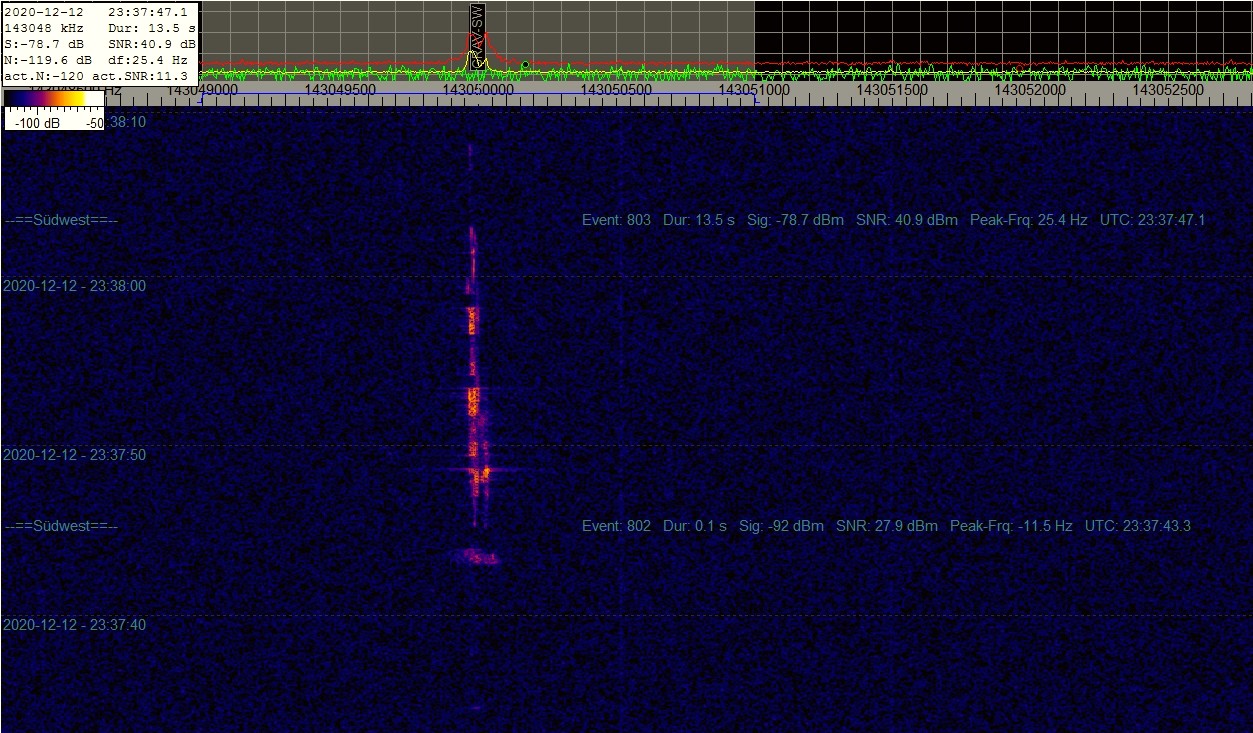Click the S:-78.7 dB readout in info box

[x=42, y=44]
